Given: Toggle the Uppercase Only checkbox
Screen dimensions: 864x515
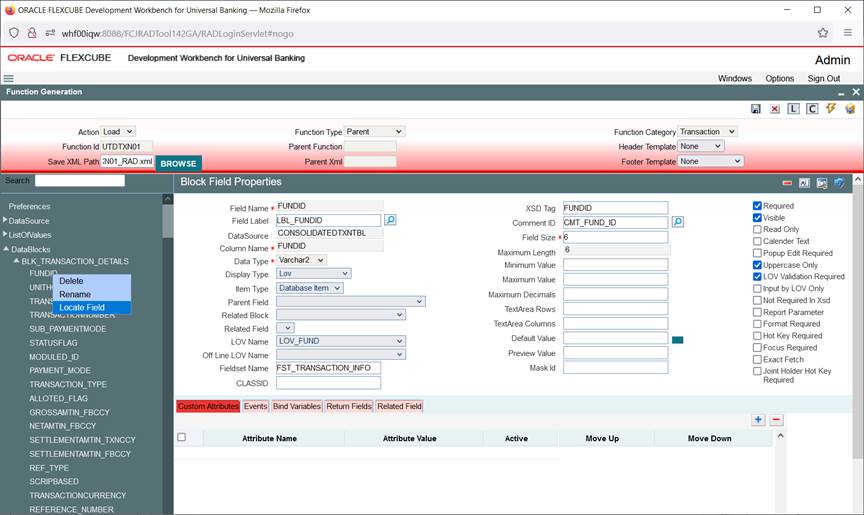Looking at the screenshot, I should point(757,265).
